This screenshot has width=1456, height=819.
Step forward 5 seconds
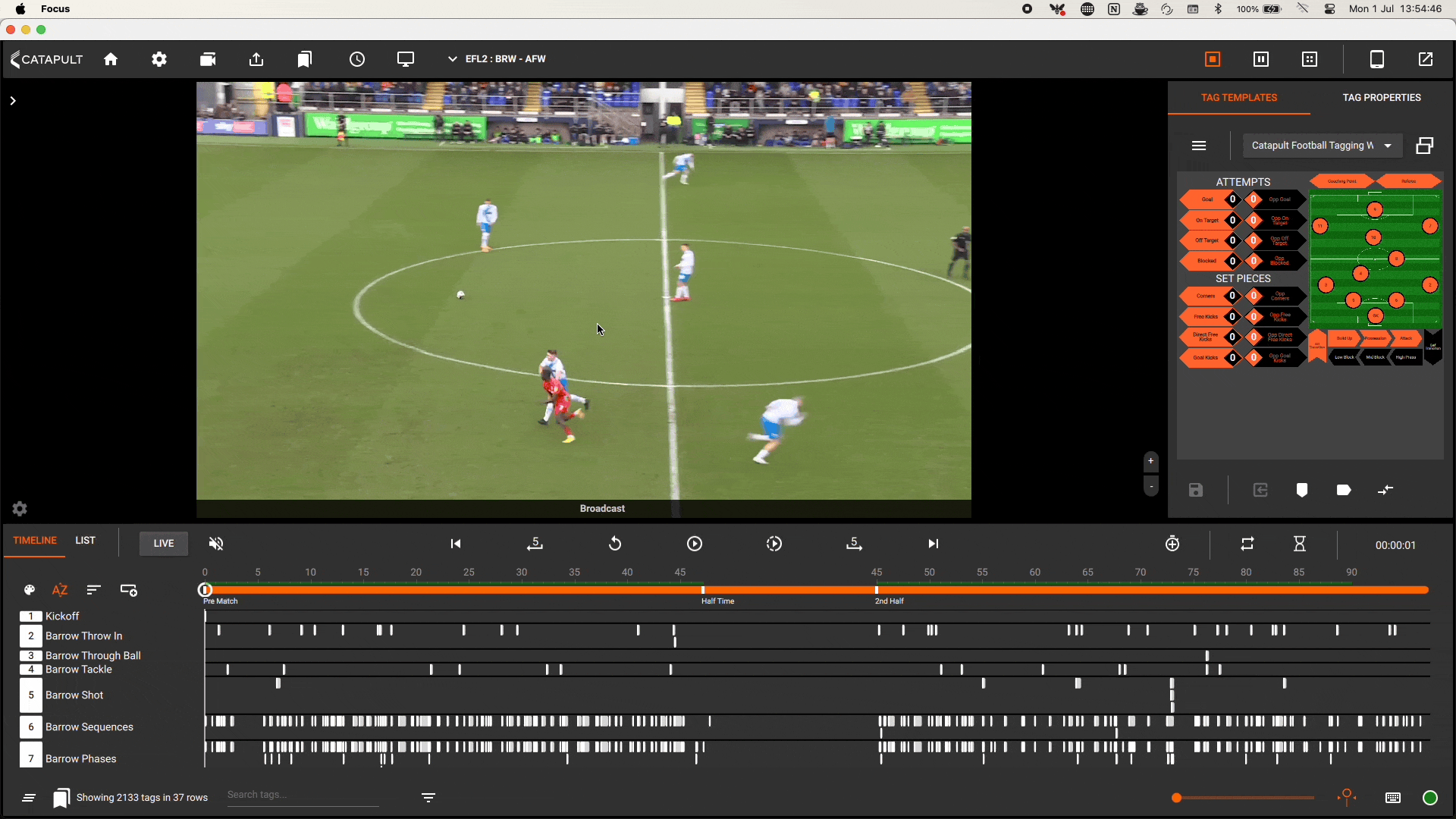[854, 544]
